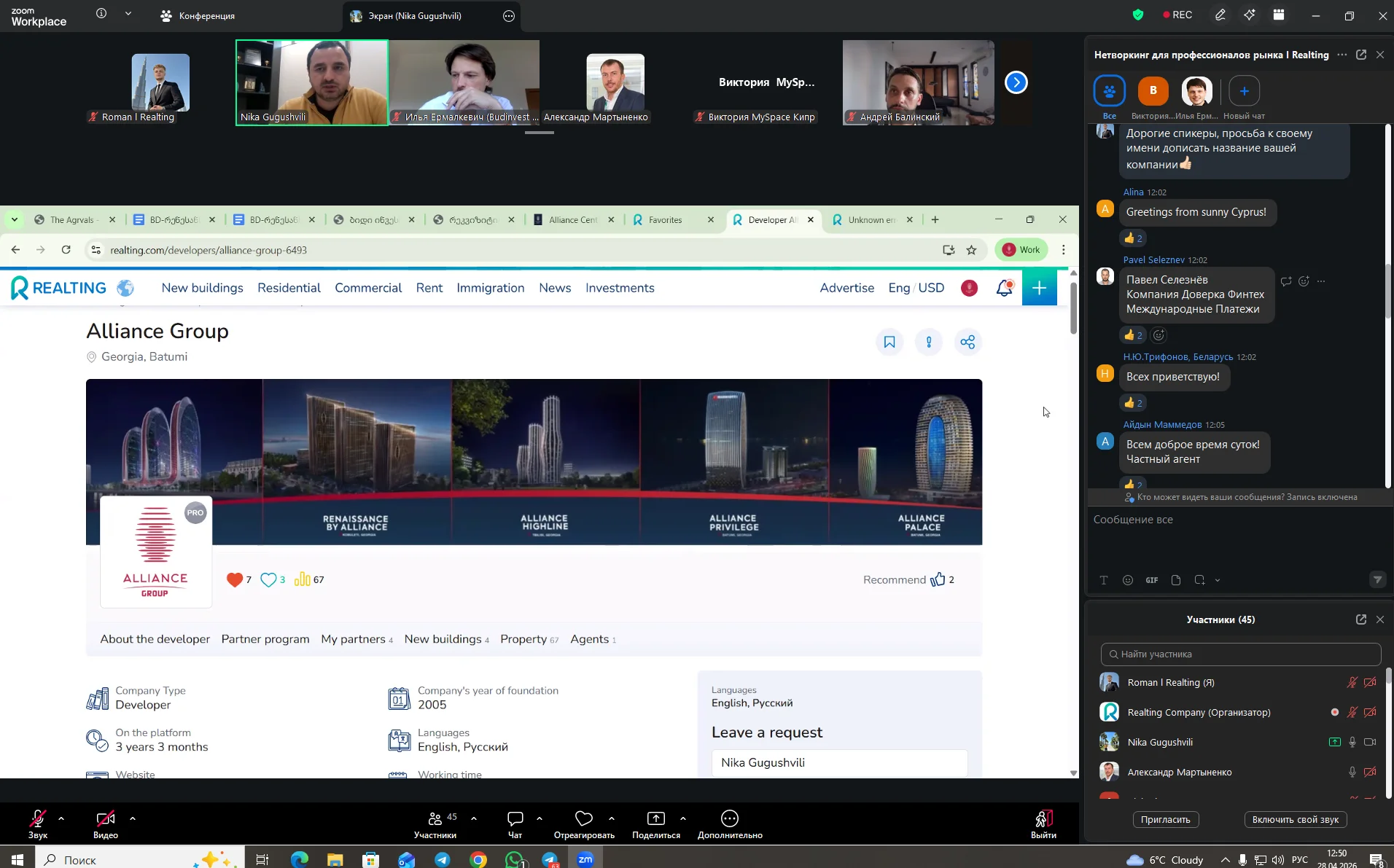Screen dimensions: 1394x868
Task: Click the bookmark icon for Alliance Group
Action: [889, 342]
